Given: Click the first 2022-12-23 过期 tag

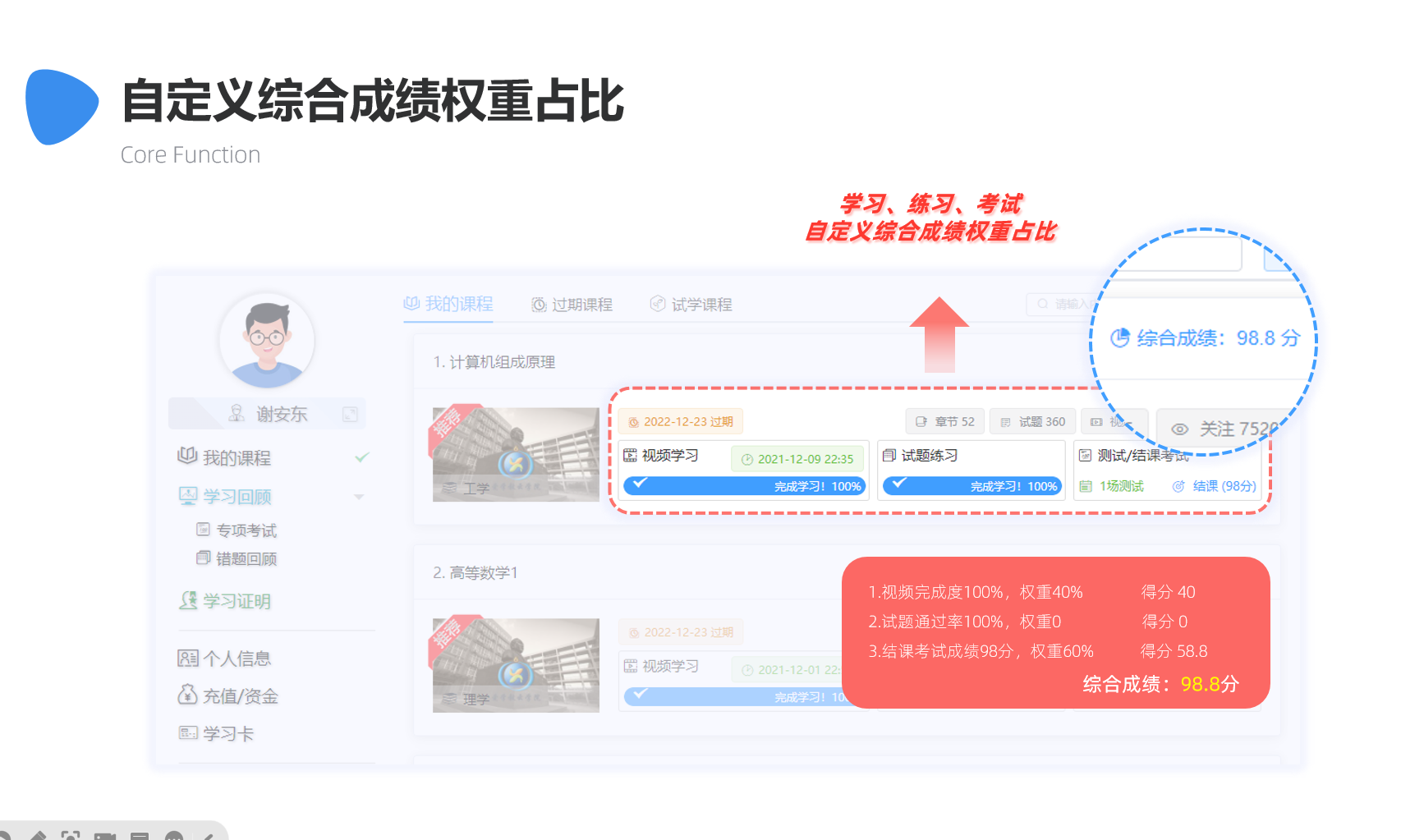Looking at the screenshot, I should 681,422.
